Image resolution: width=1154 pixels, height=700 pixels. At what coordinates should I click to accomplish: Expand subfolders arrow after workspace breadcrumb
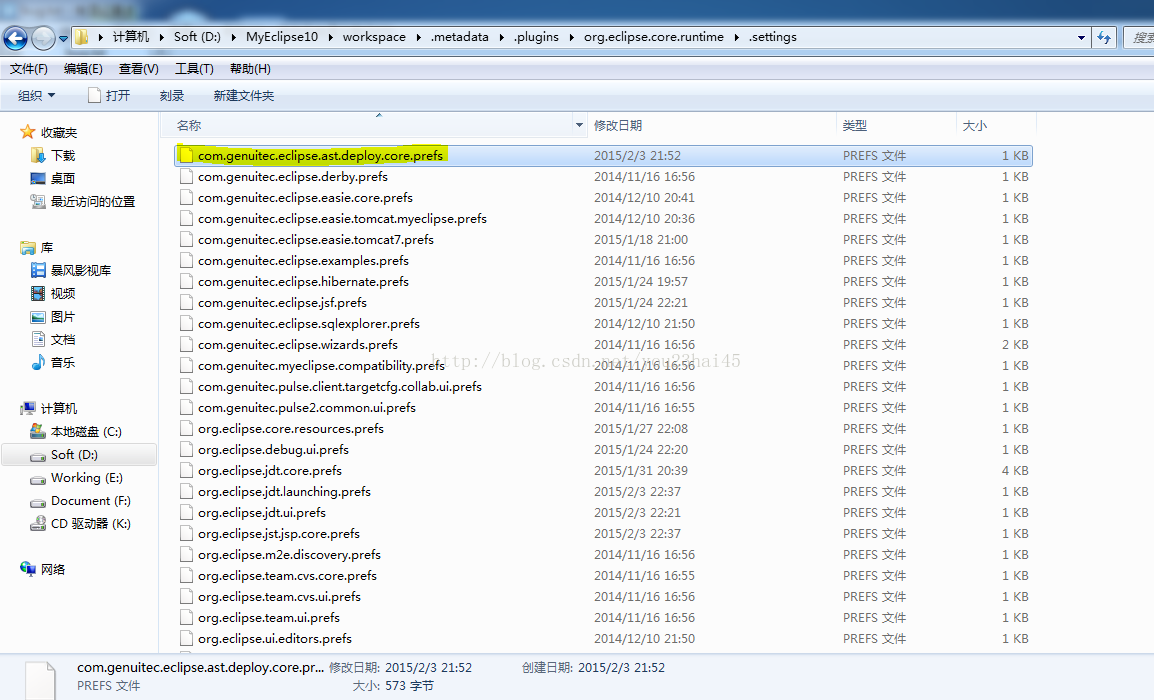pyautogui.click(x=418, y=37)
